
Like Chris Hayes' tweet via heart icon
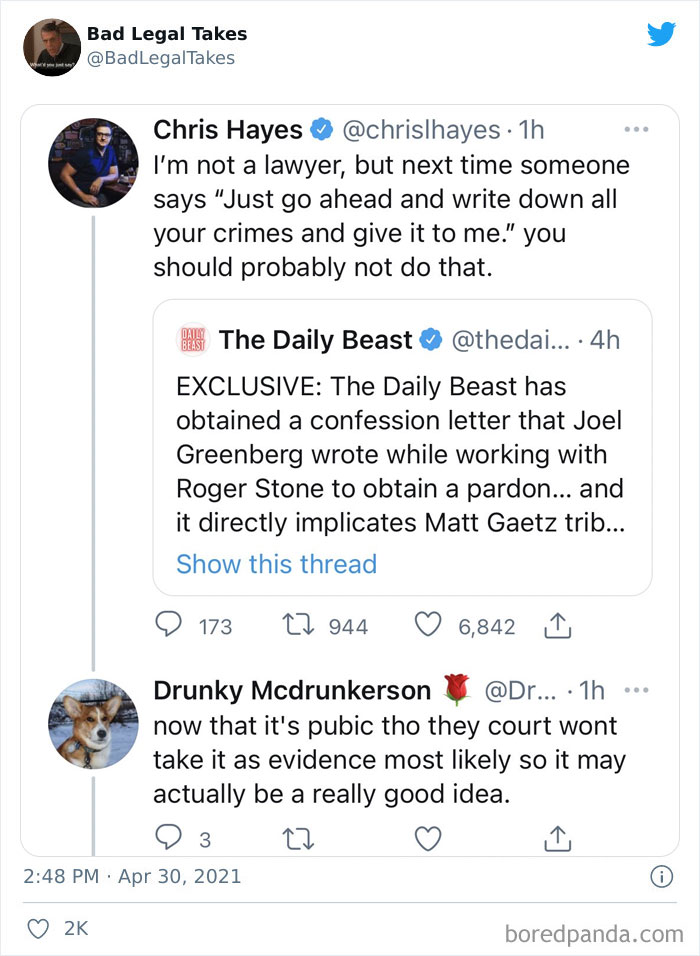click(x=427, y=624)
